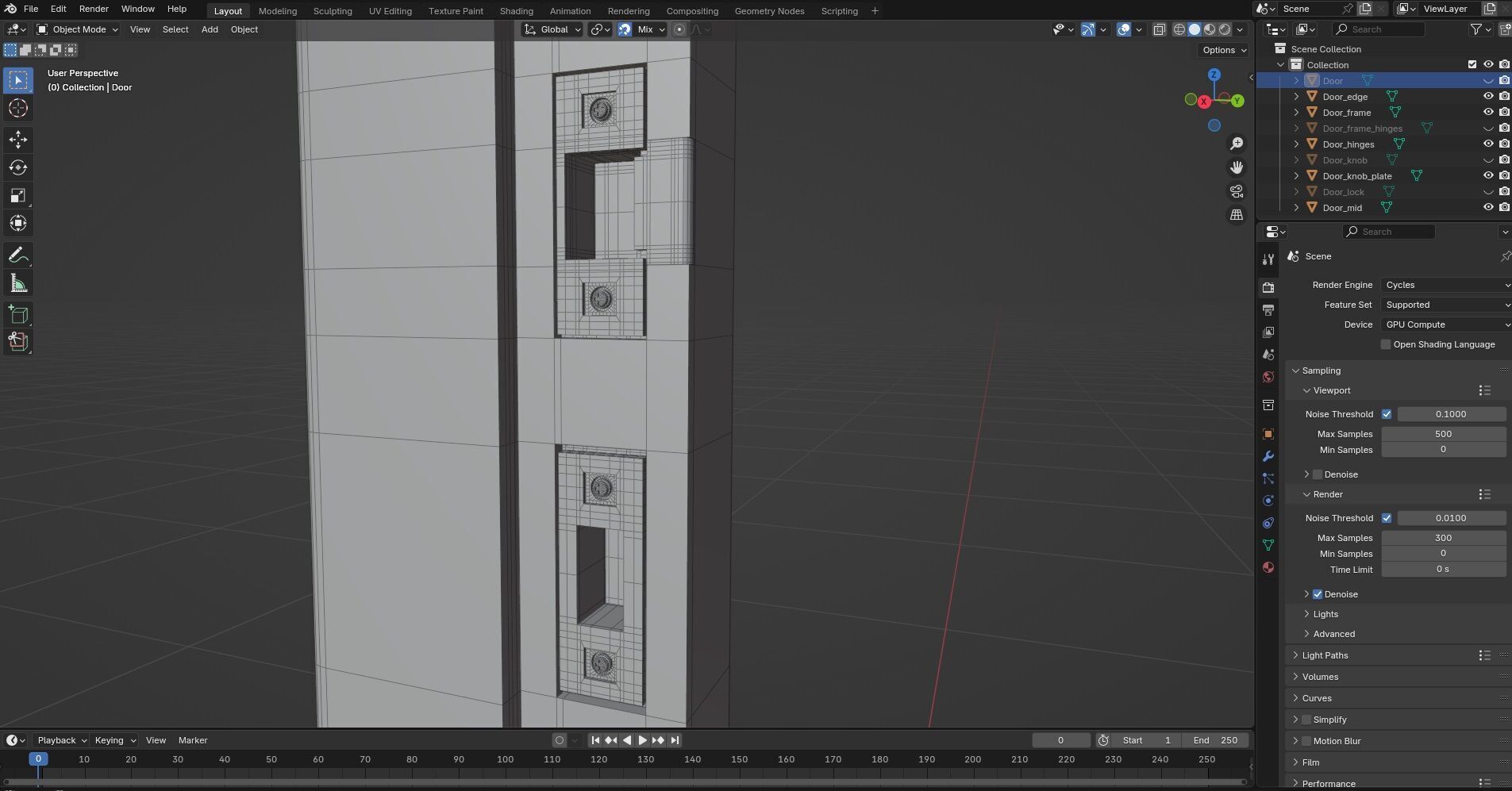Toggle visibility of Door_edge object

(1488, 96)
